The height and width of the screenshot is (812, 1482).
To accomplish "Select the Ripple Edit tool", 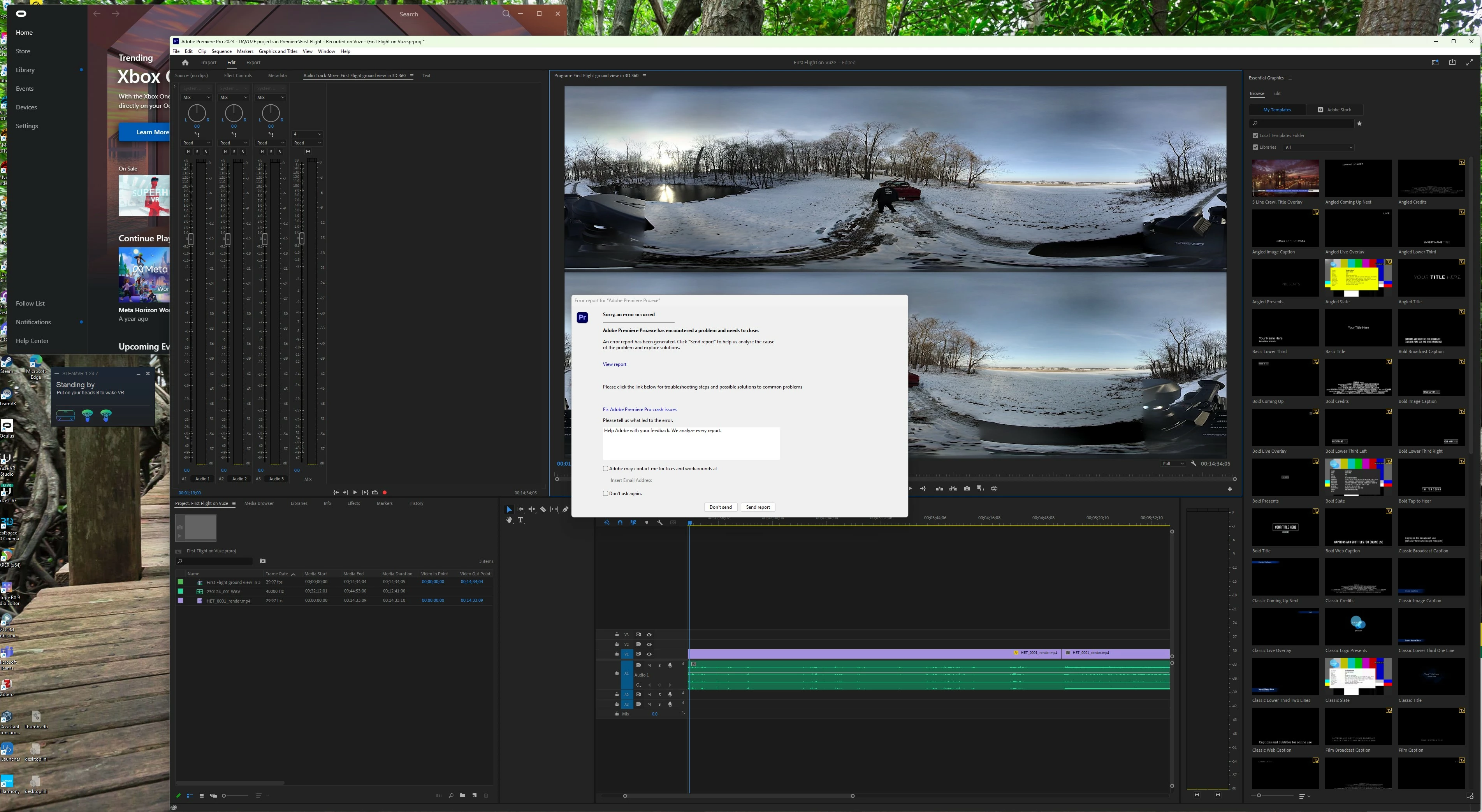I will (x=532, y=509).
